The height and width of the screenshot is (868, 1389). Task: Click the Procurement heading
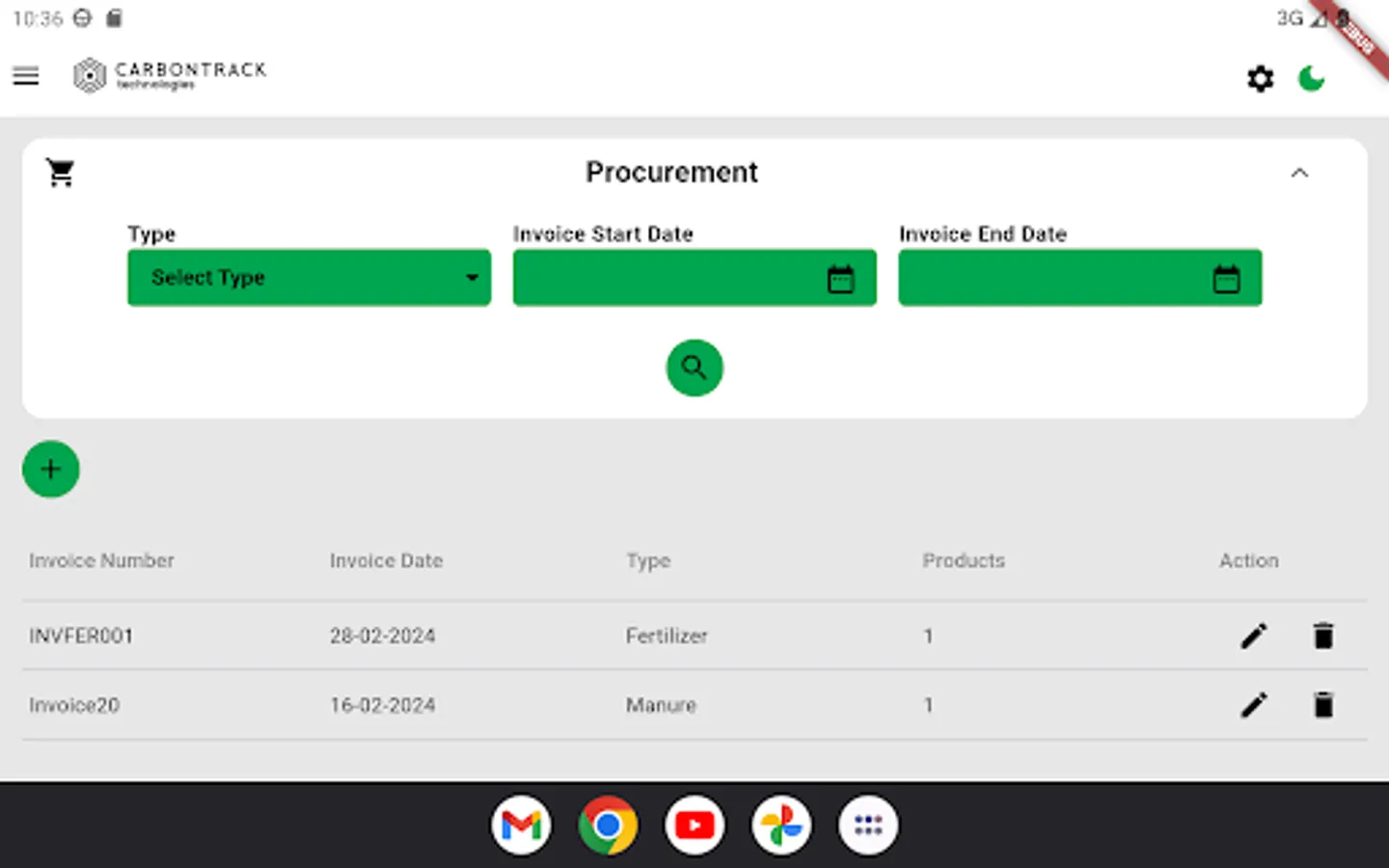671,172
